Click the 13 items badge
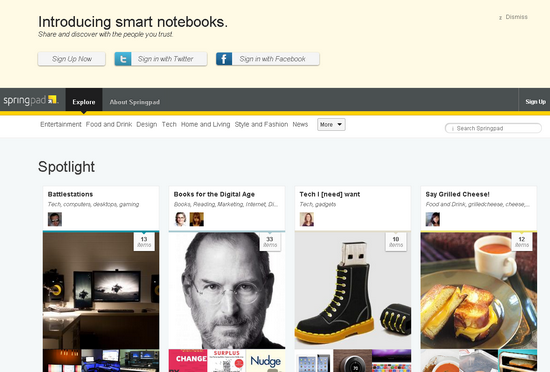550x372 pixels. pos(144,242)
